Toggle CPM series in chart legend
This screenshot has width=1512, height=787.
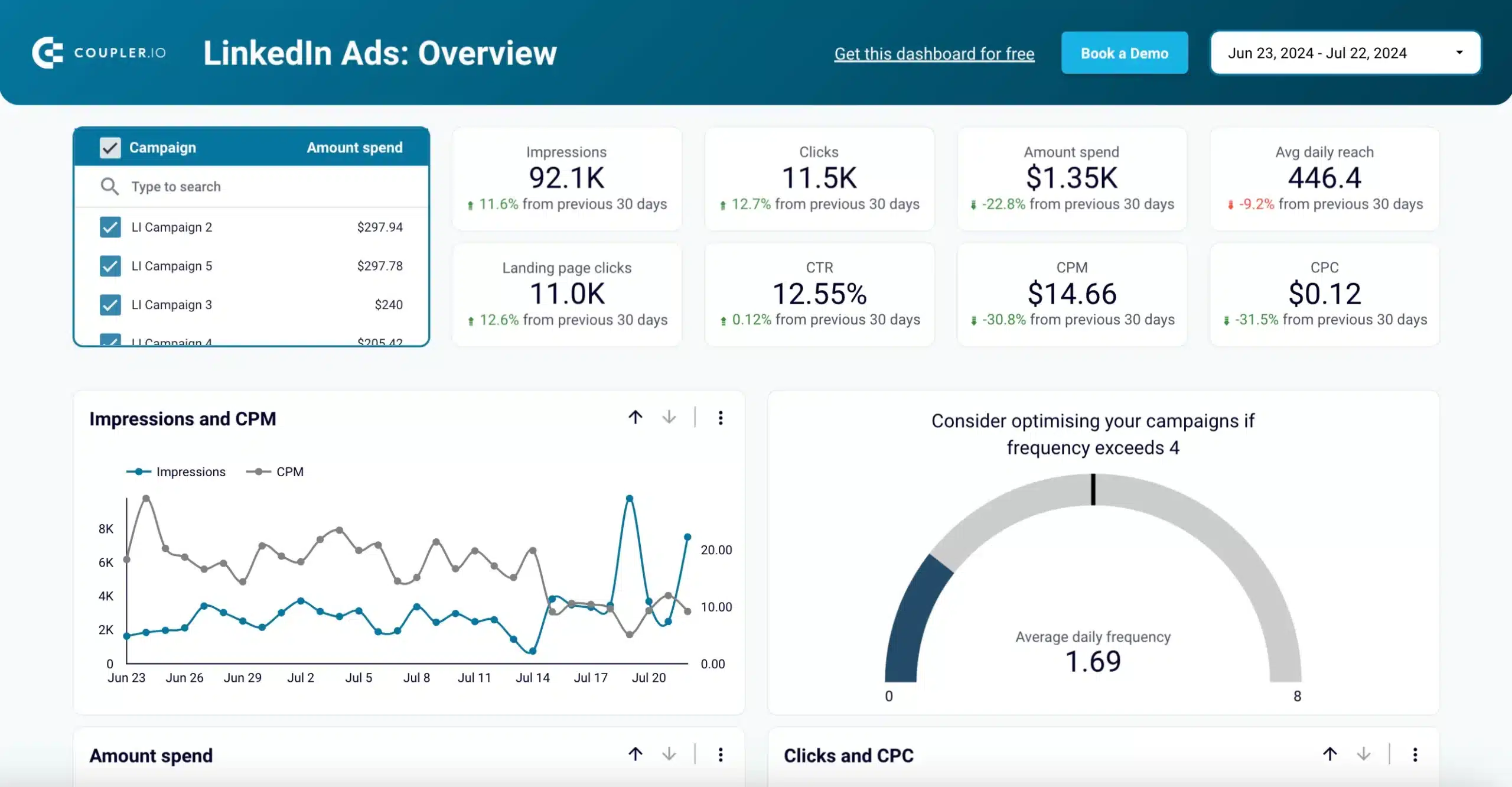click(x=275, y=471)
